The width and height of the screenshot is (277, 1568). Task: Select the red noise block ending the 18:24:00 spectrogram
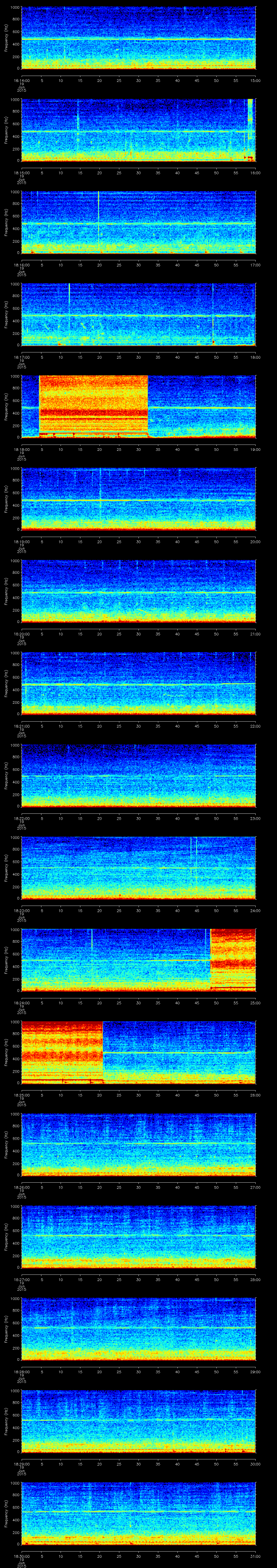[233, 959]
